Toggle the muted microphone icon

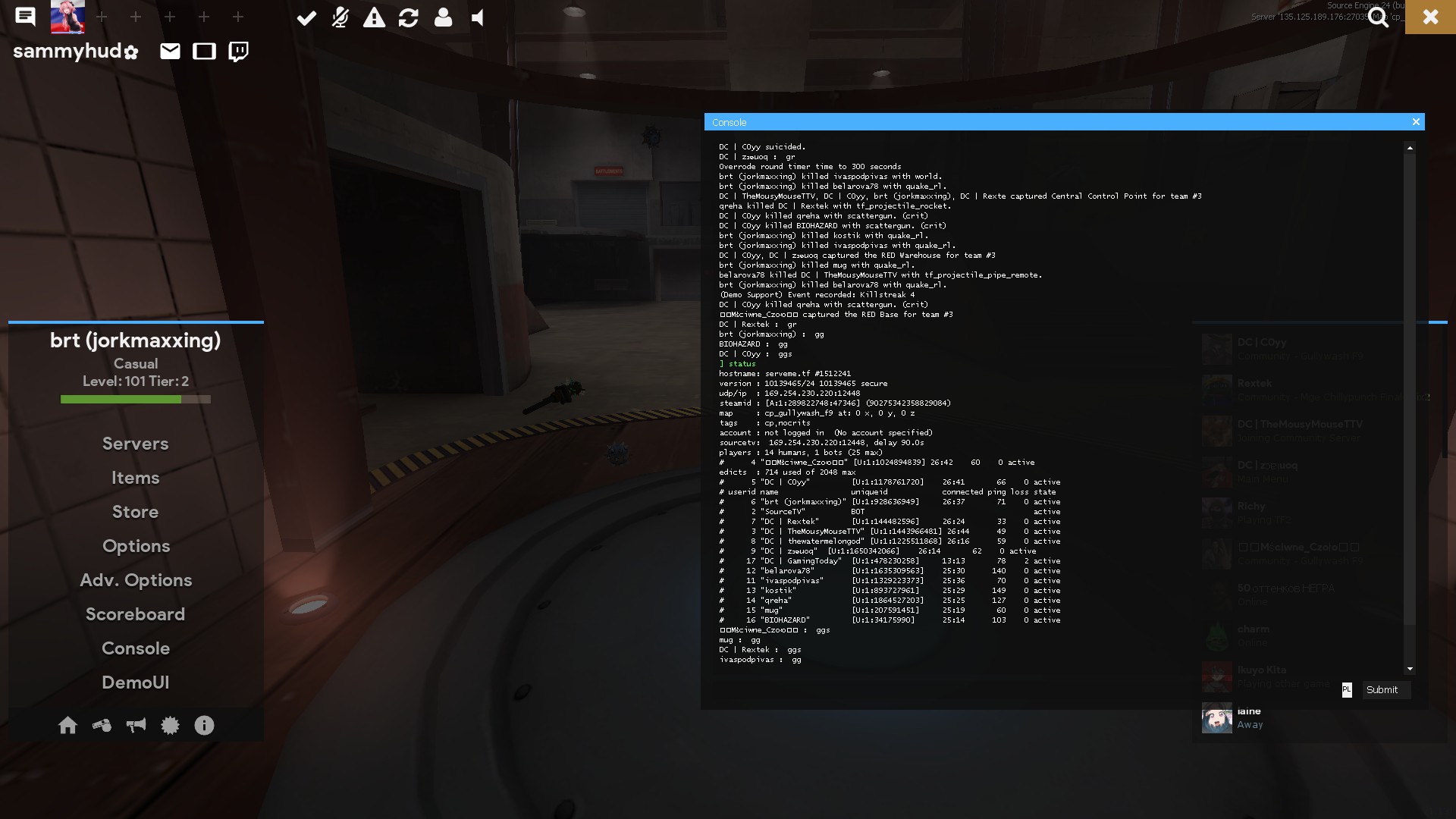(340, 17)
